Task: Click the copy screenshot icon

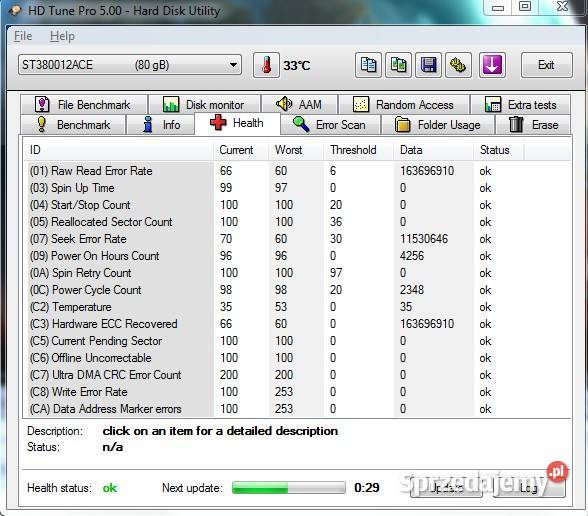Action: (x=398, y=65)
